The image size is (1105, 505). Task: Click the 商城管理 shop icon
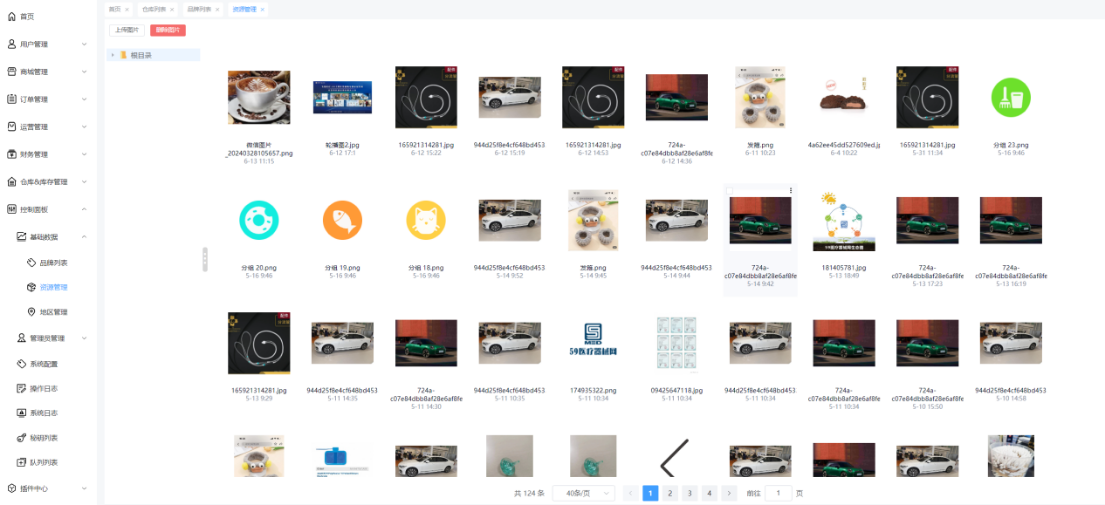tap(11, 71)
